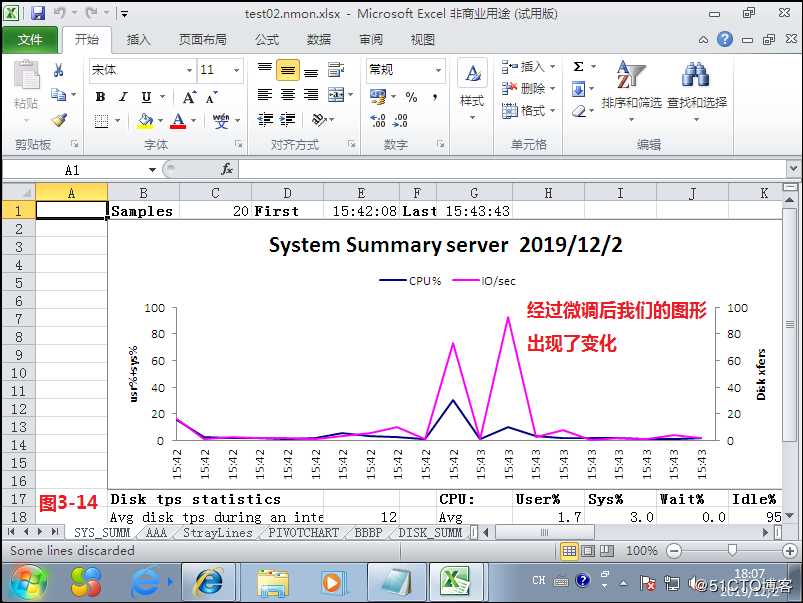The height and width of the screenshot is (603, 803).
Task: Click the insert function fx icon
Action: [x=227, y=169]
